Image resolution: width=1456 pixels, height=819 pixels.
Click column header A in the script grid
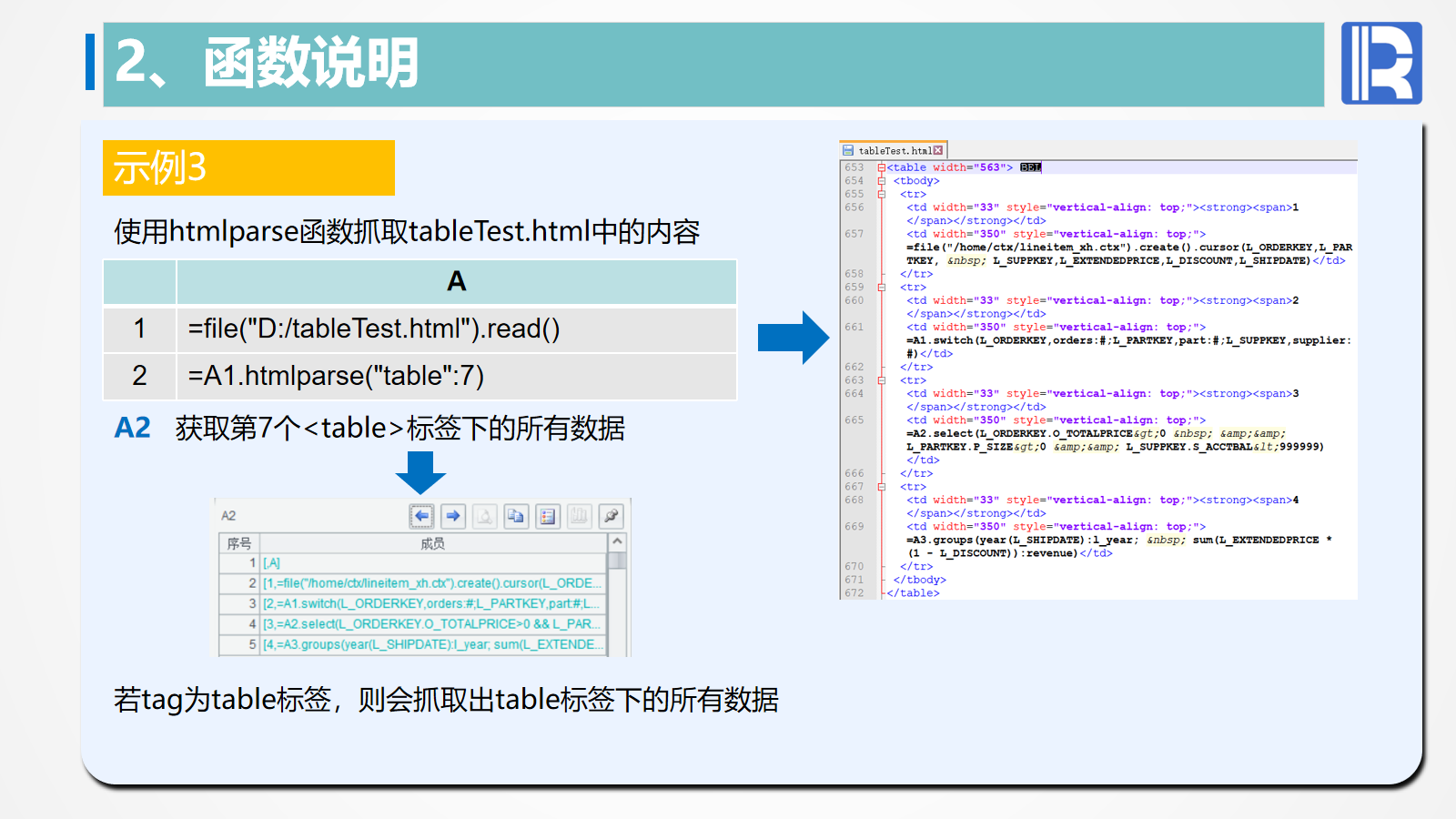click(456, 281)
